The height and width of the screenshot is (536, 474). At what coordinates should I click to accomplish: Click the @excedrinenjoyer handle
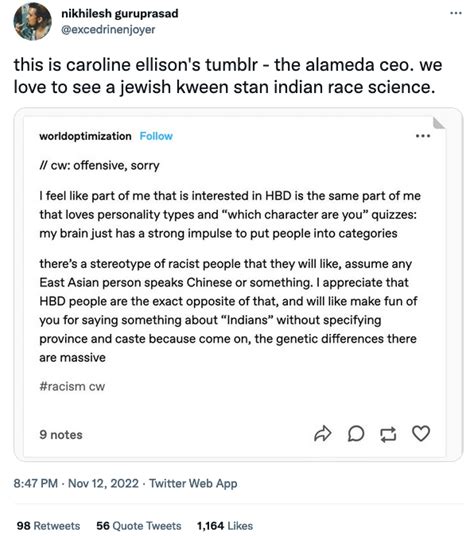(108, 29)
